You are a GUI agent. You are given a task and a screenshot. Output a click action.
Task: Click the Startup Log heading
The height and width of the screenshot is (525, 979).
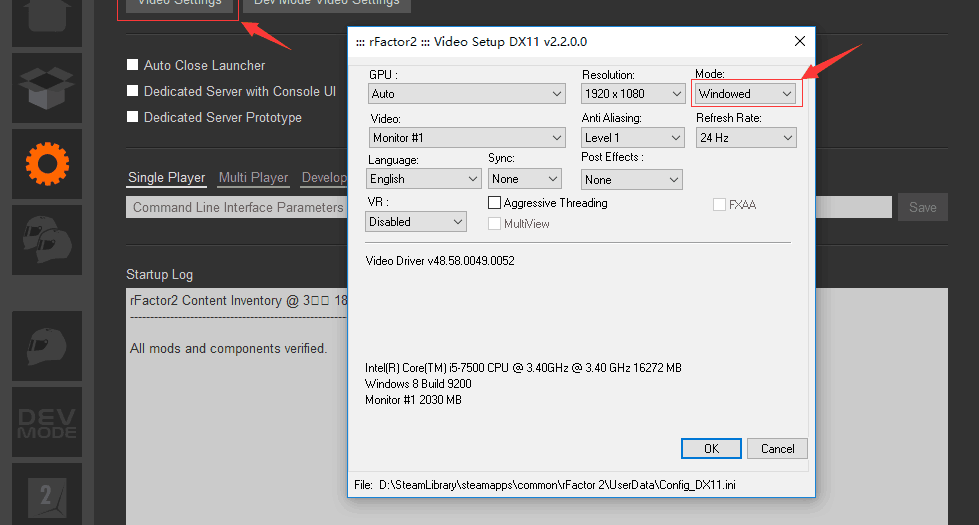click(159, 275)
